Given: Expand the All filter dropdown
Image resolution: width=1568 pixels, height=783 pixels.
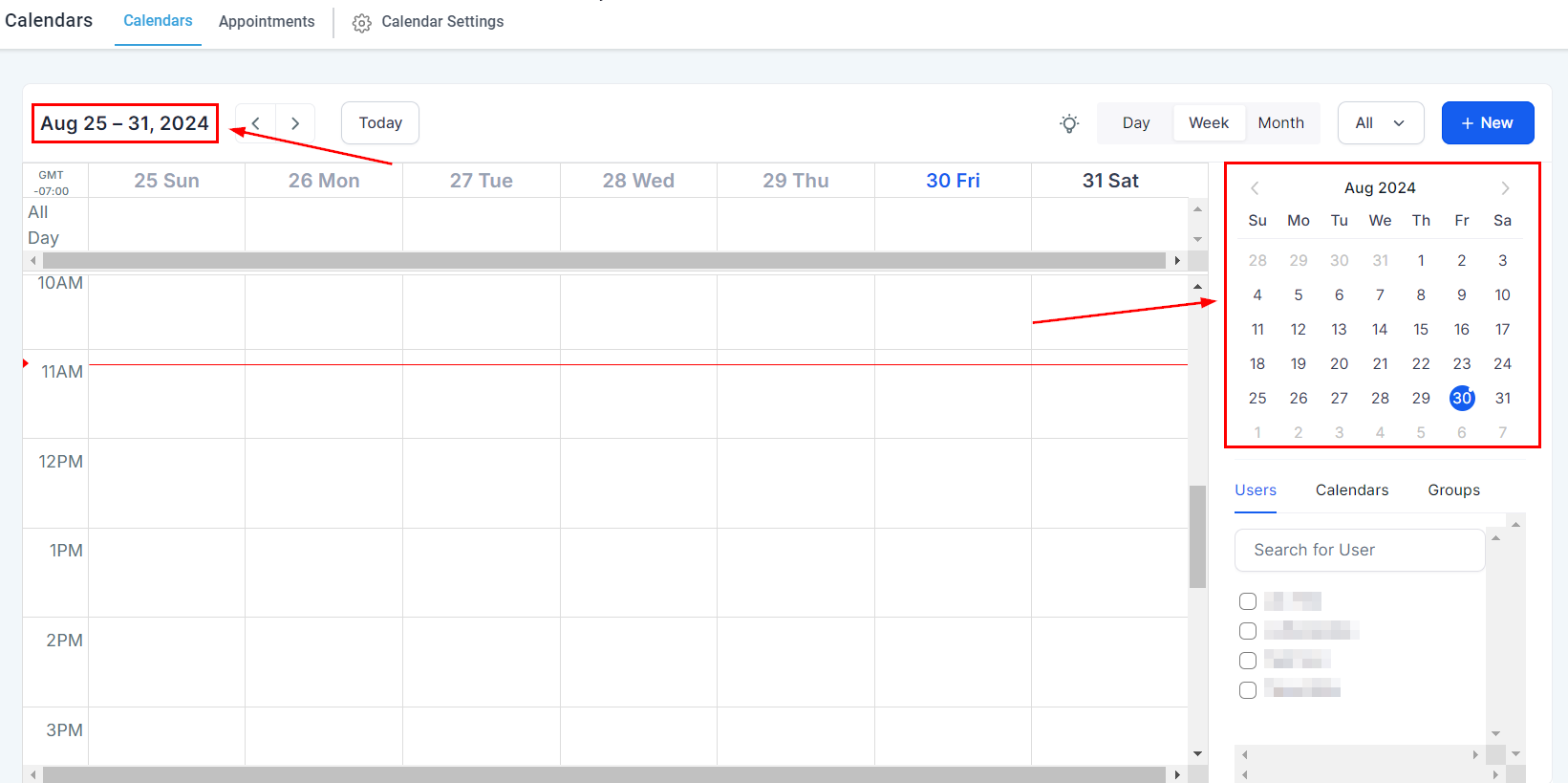Looking at the screenshot, I should click(1380, 123).
